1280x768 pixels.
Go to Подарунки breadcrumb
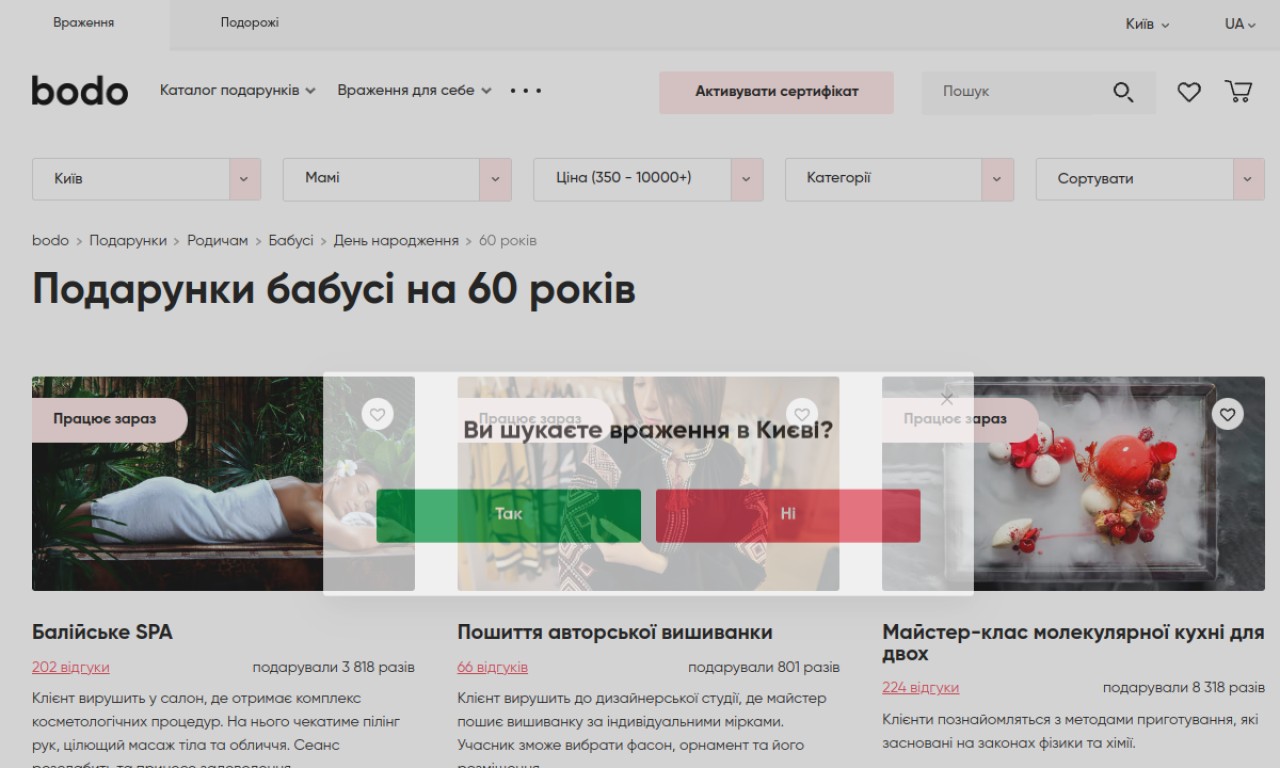coord(128,241)
